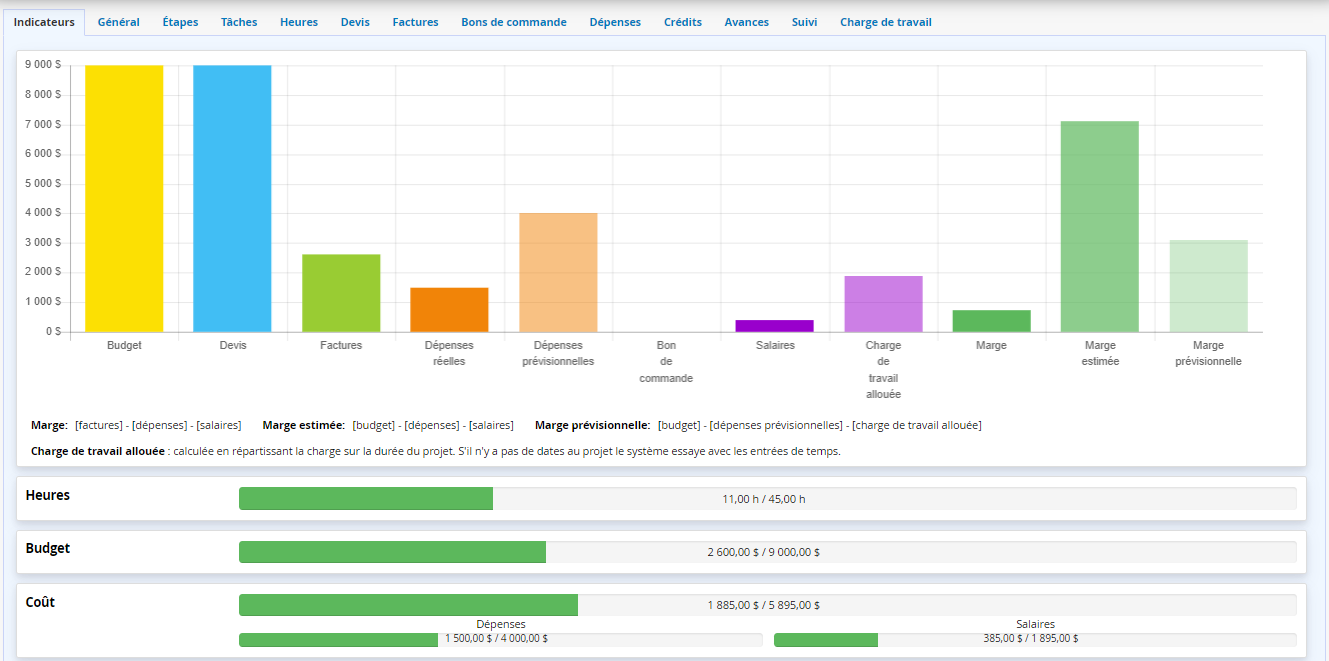The height and width of the screenshot is (661, 1329).
Task: Switch to the Suivi tab
Action: (x=804, y=22)
